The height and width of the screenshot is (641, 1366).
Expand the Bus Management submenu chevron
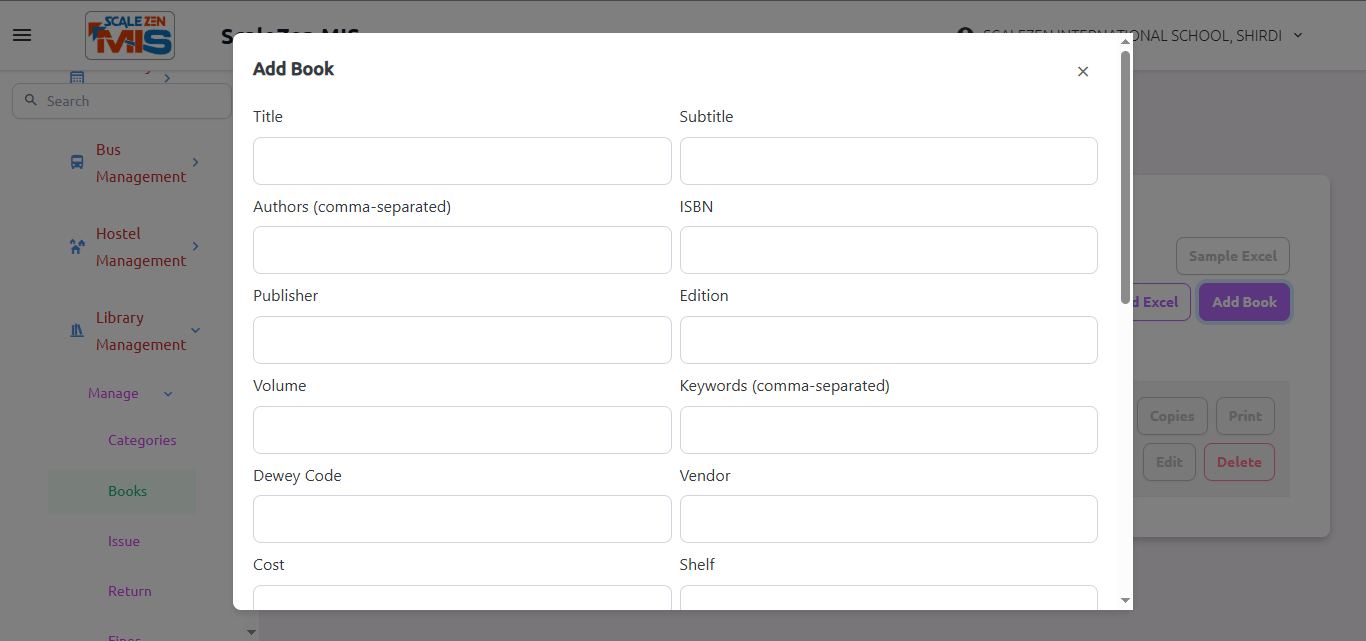click(x=195, y=162)
